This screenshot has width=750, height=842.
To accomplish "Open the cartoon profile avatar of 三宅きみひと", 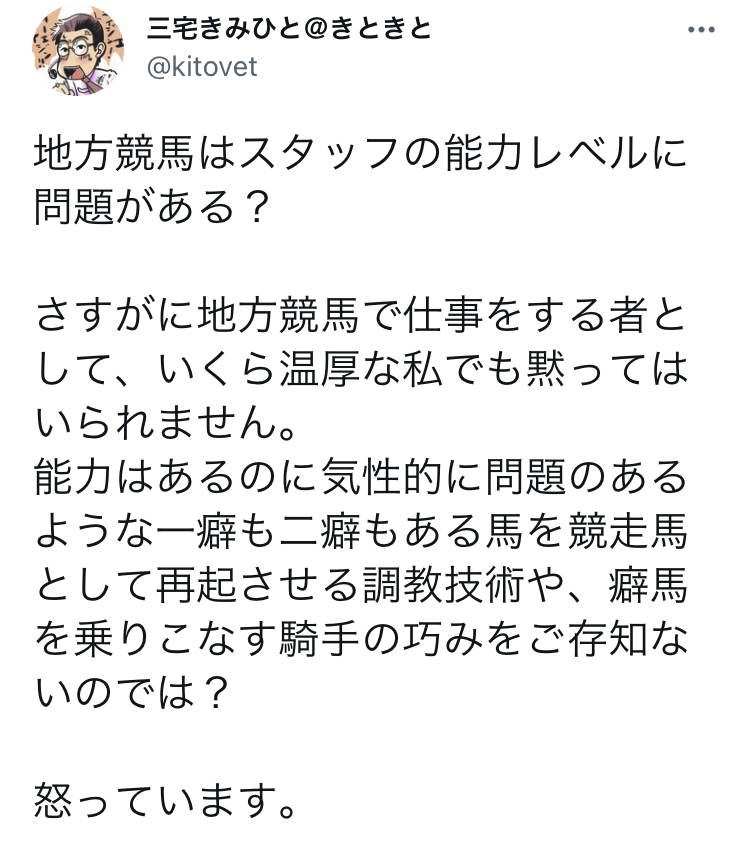I will coord(78,50).
